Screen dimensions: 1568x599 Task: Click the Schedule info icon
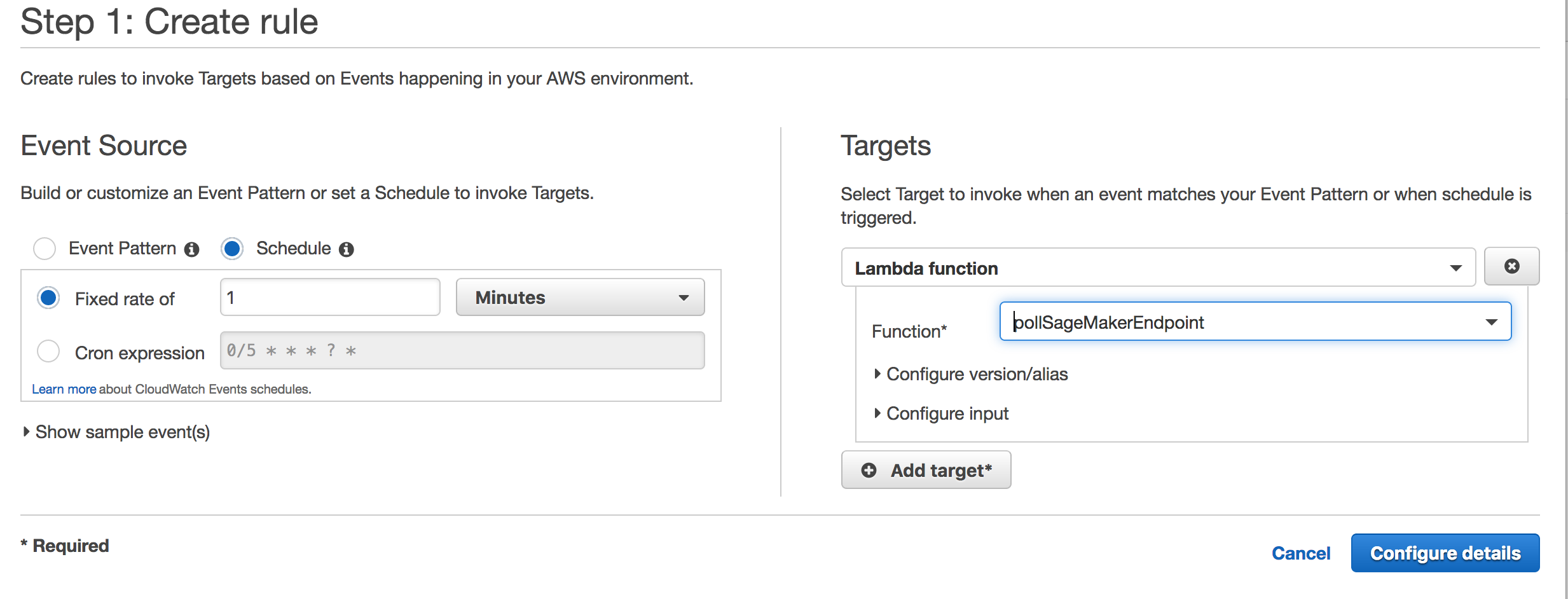pos(346,249)
